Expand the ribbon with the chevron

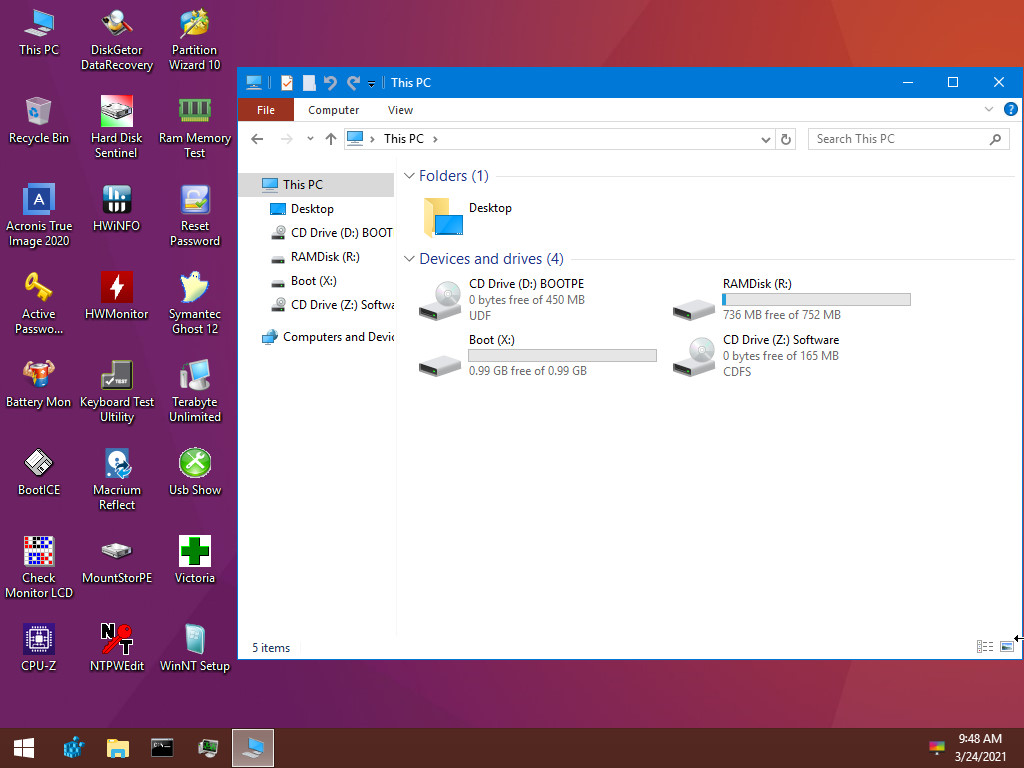coord(989,109)
